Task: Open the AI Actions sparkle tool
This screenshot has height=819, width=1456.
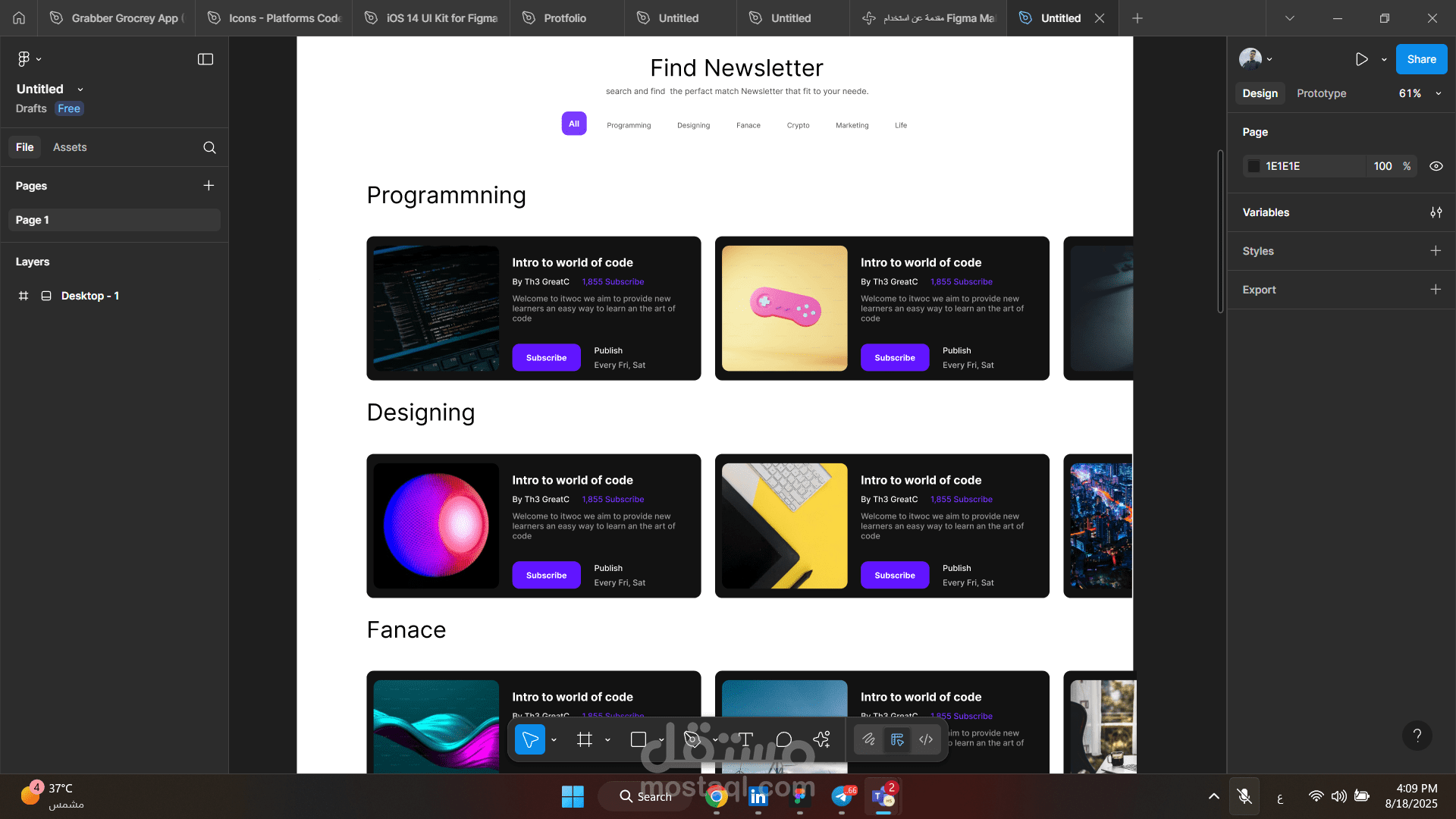Action: click(x=822, y=739)
